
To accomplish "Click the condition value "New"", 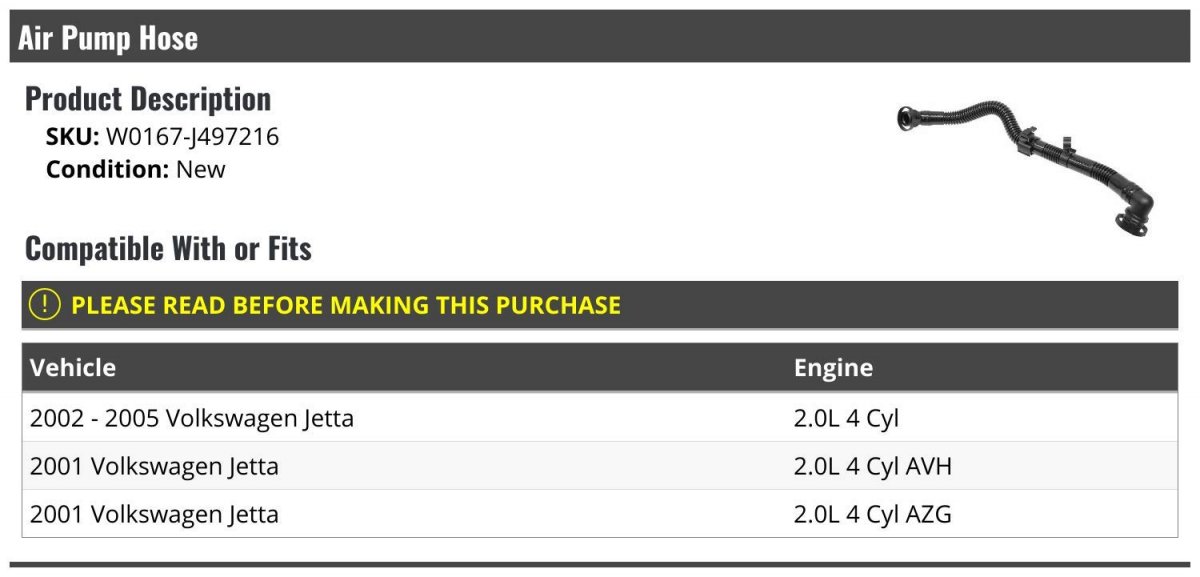I will tap(201, 169).
